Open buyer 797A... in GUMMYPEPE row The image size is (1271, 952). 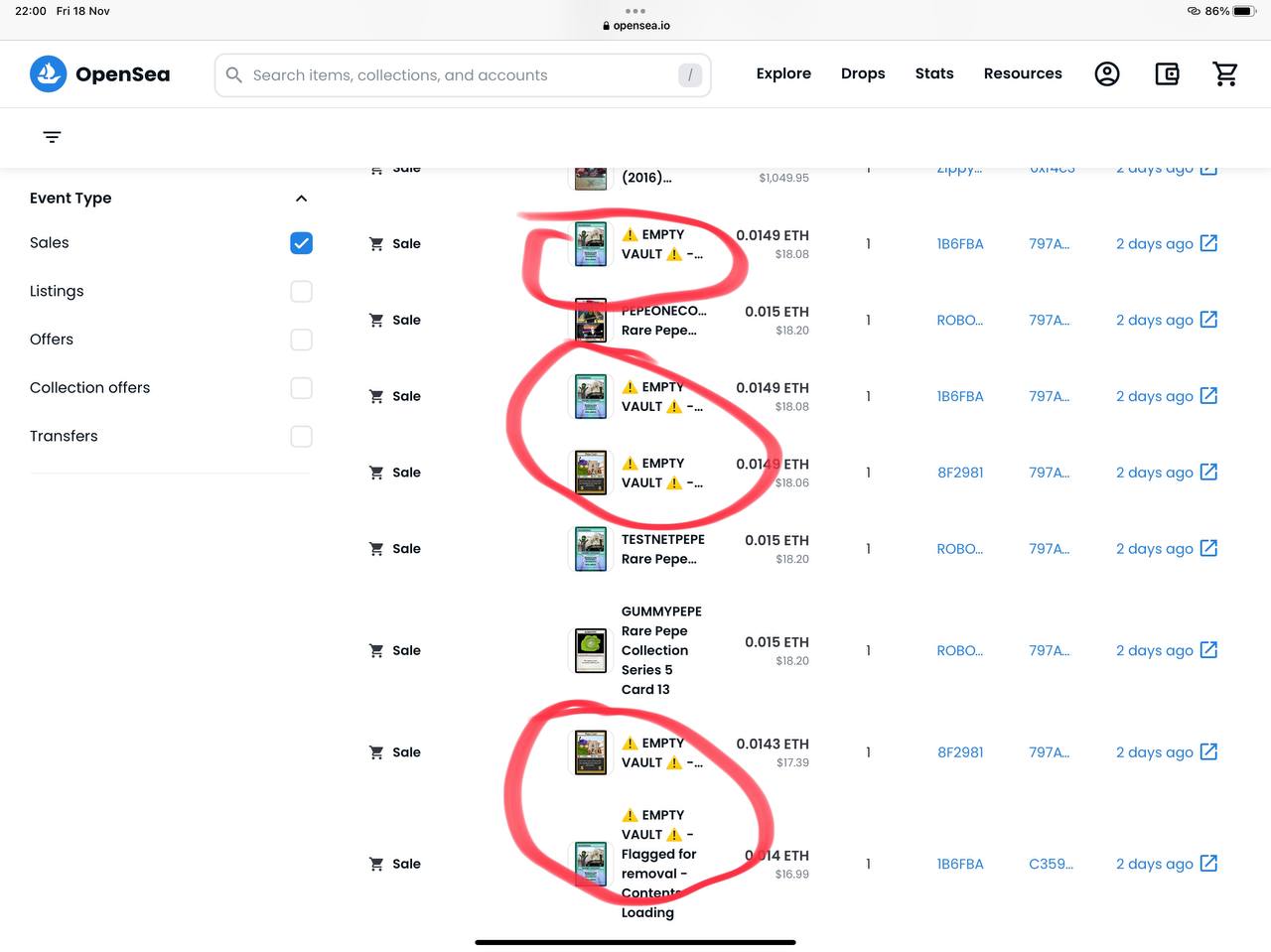tap(1050, 650)
